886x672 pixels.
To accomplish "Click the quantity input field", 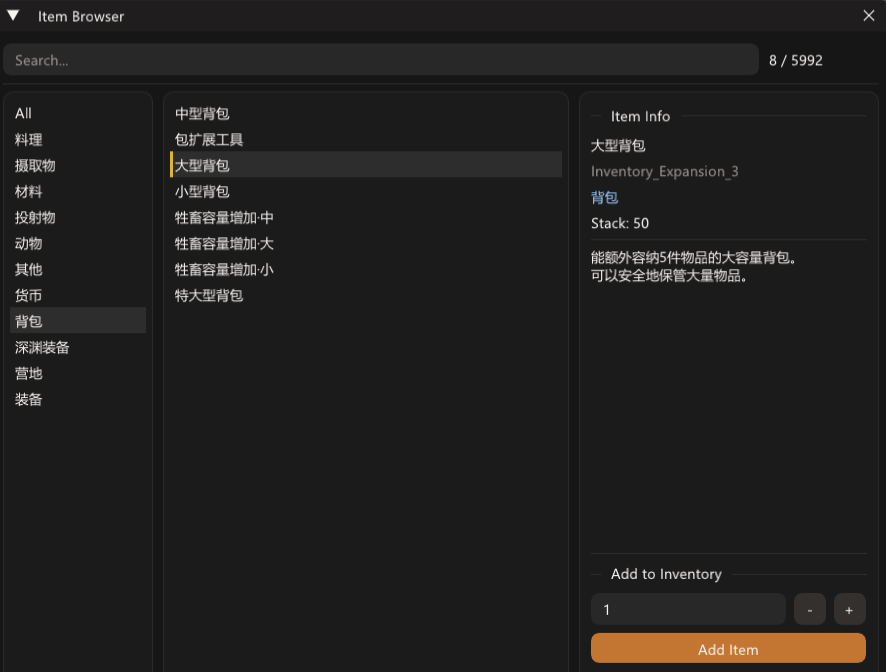I will click(x=688, y=610).
